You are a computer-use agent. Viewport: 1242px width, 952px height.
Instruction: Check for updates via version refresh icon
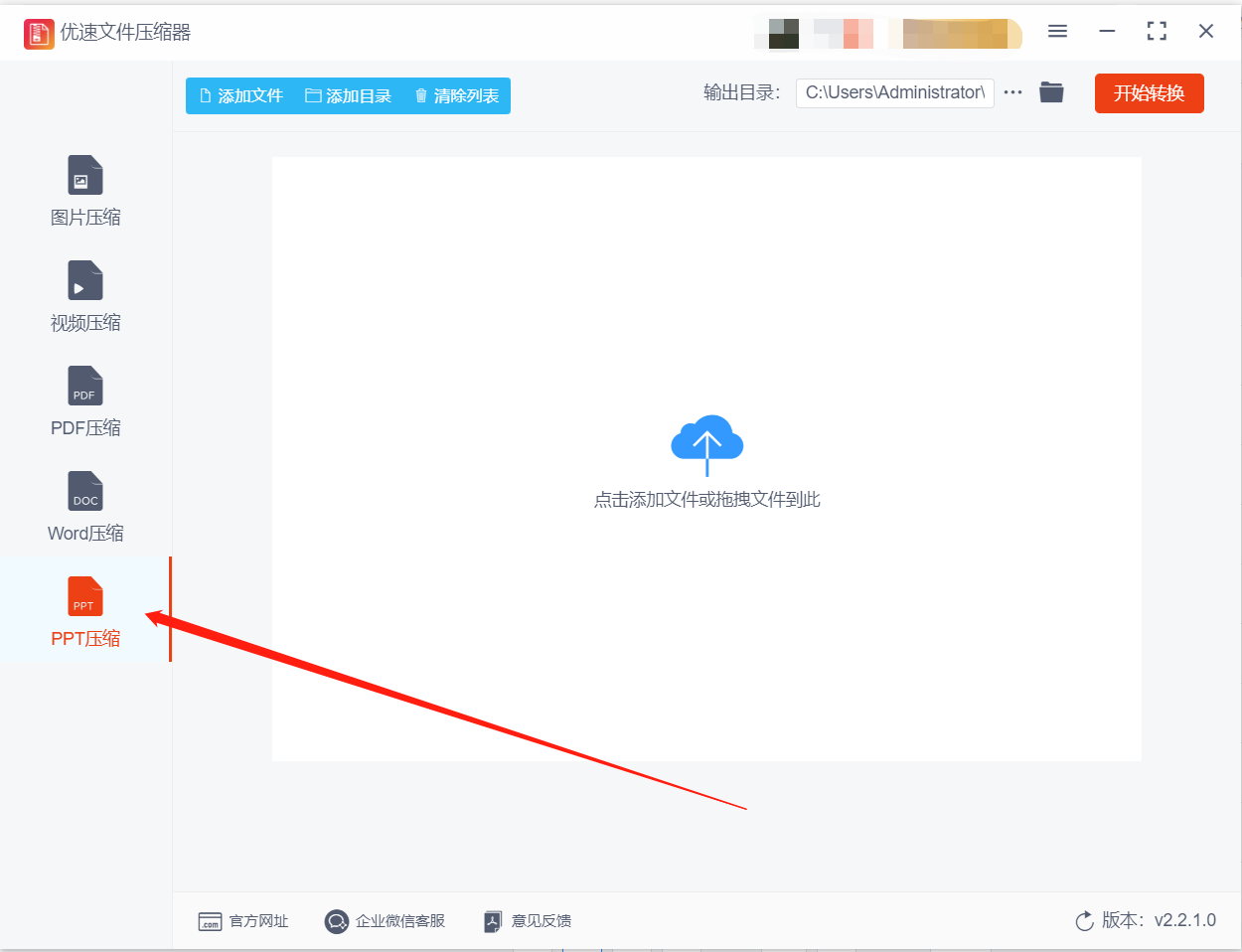pyautogui.click(x=1084, y=921)
